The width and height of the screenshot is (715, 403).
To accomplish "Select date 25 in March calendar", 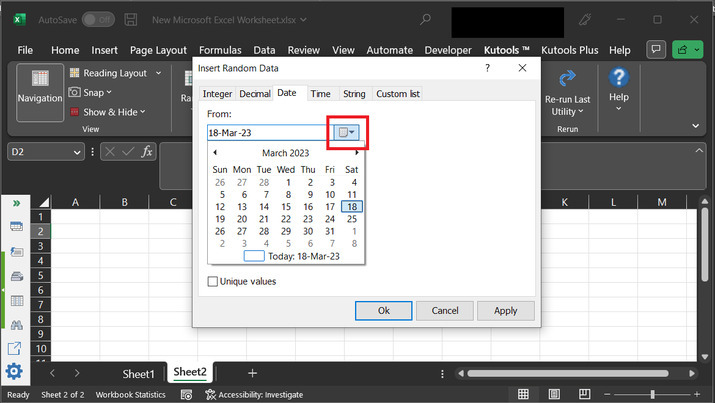I will tap(351, 219).
